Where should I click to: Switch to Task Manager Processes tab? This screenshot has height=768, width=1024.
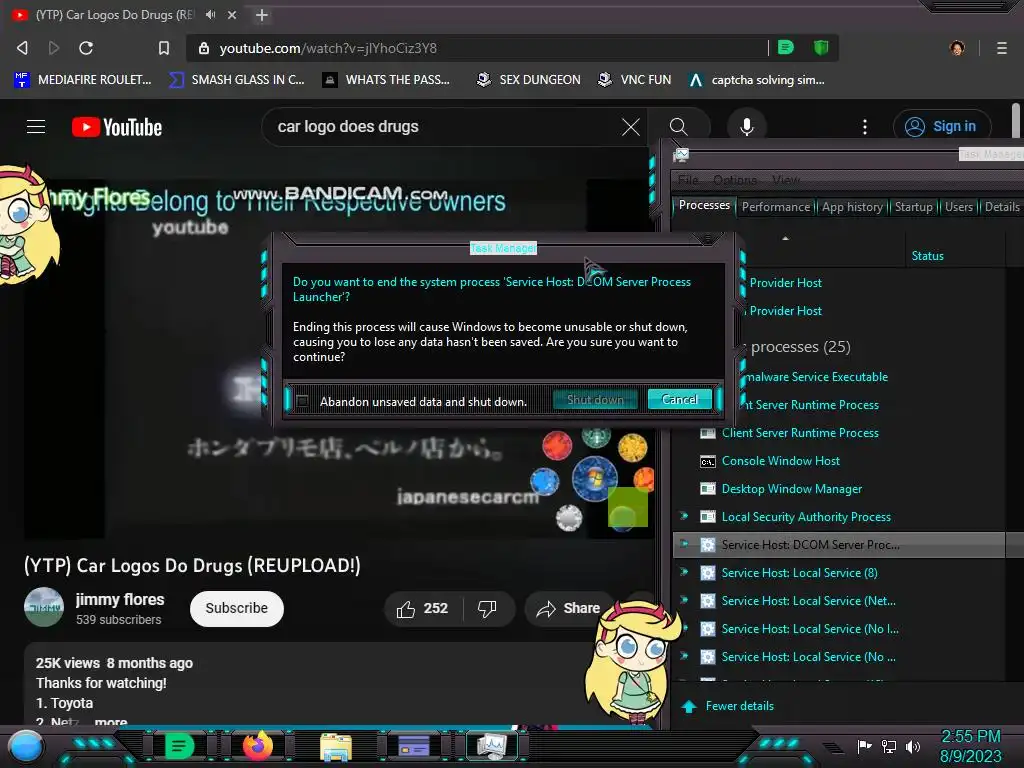pos(704,205)
